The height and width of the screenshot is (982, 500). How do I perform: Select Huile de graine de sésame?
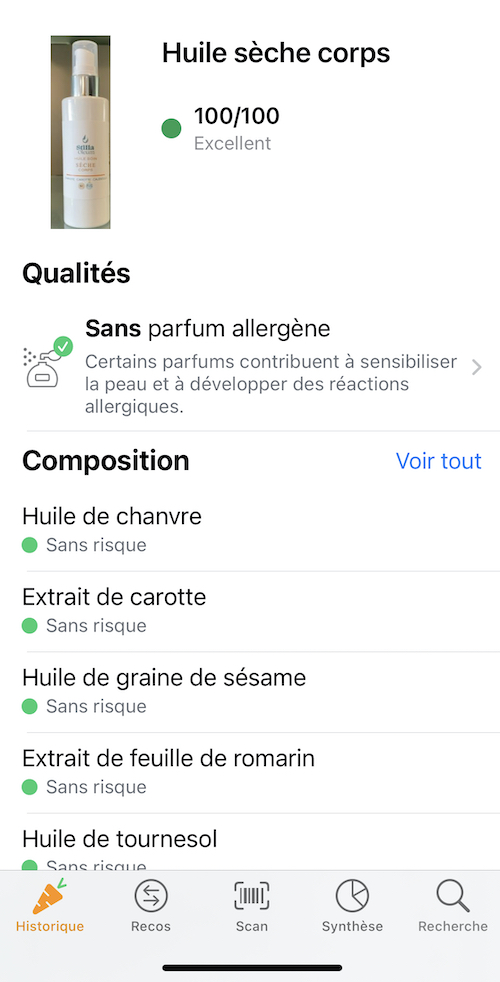point(250,692)
